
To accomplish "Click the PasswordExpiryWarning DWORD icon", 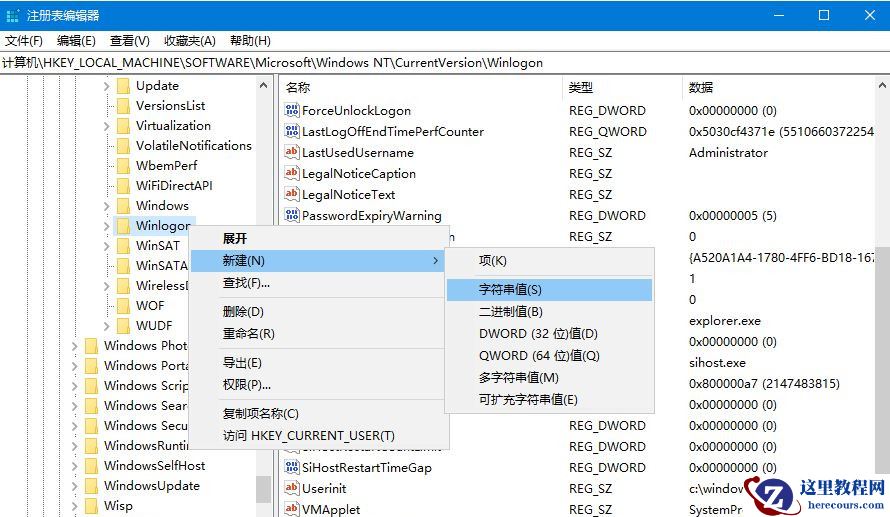I will [292, 215].
